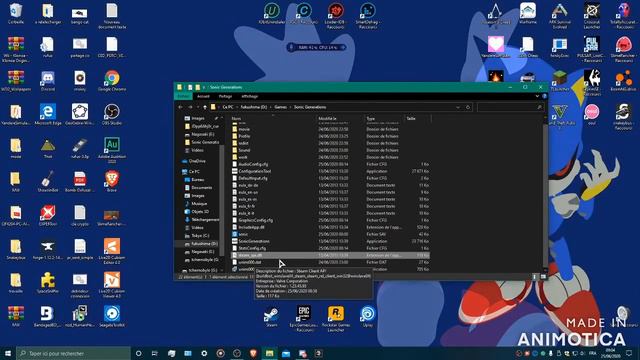Open the Discord desktop shortcut
The width and height of the screenshot is (640, 360).
[48, 81]
